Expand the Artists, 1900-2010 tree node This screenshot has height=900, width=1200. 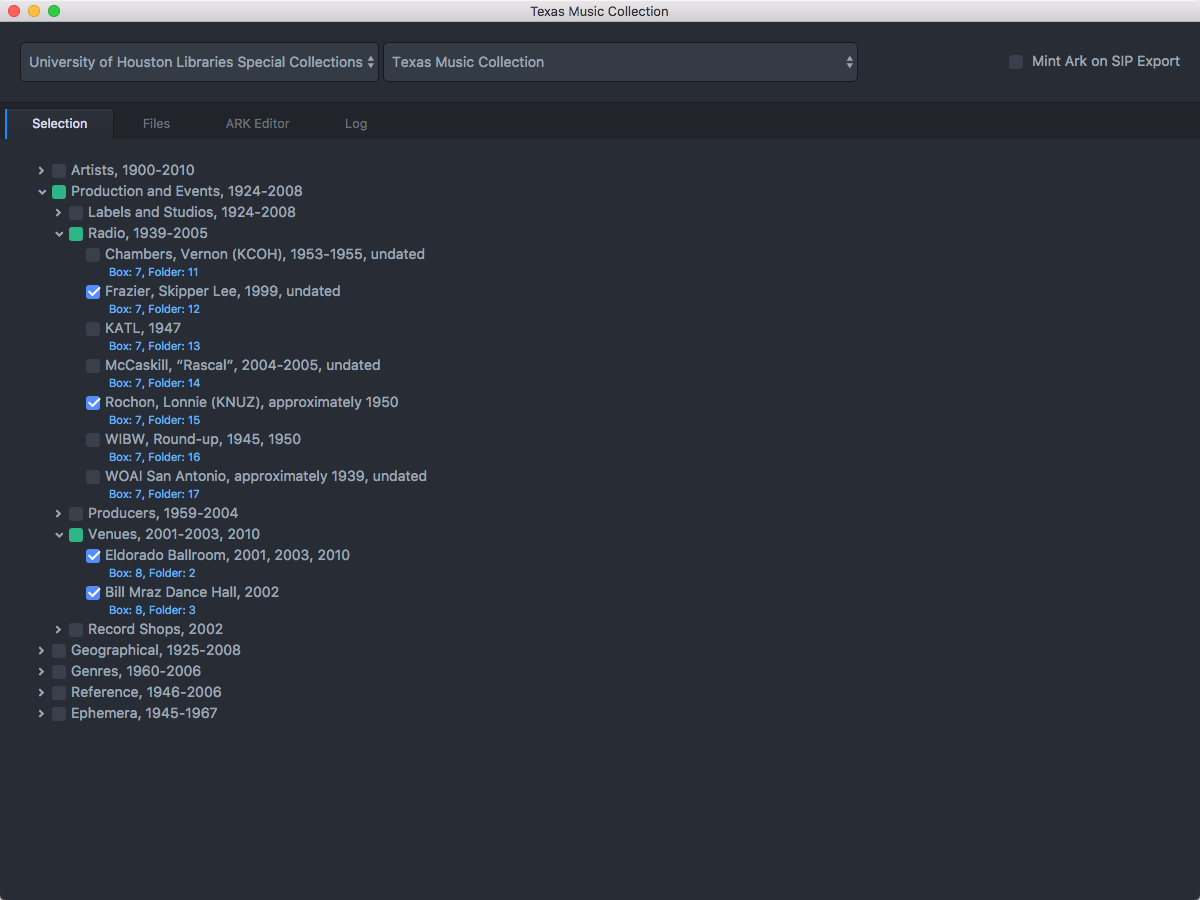click(x=41, y=171)
